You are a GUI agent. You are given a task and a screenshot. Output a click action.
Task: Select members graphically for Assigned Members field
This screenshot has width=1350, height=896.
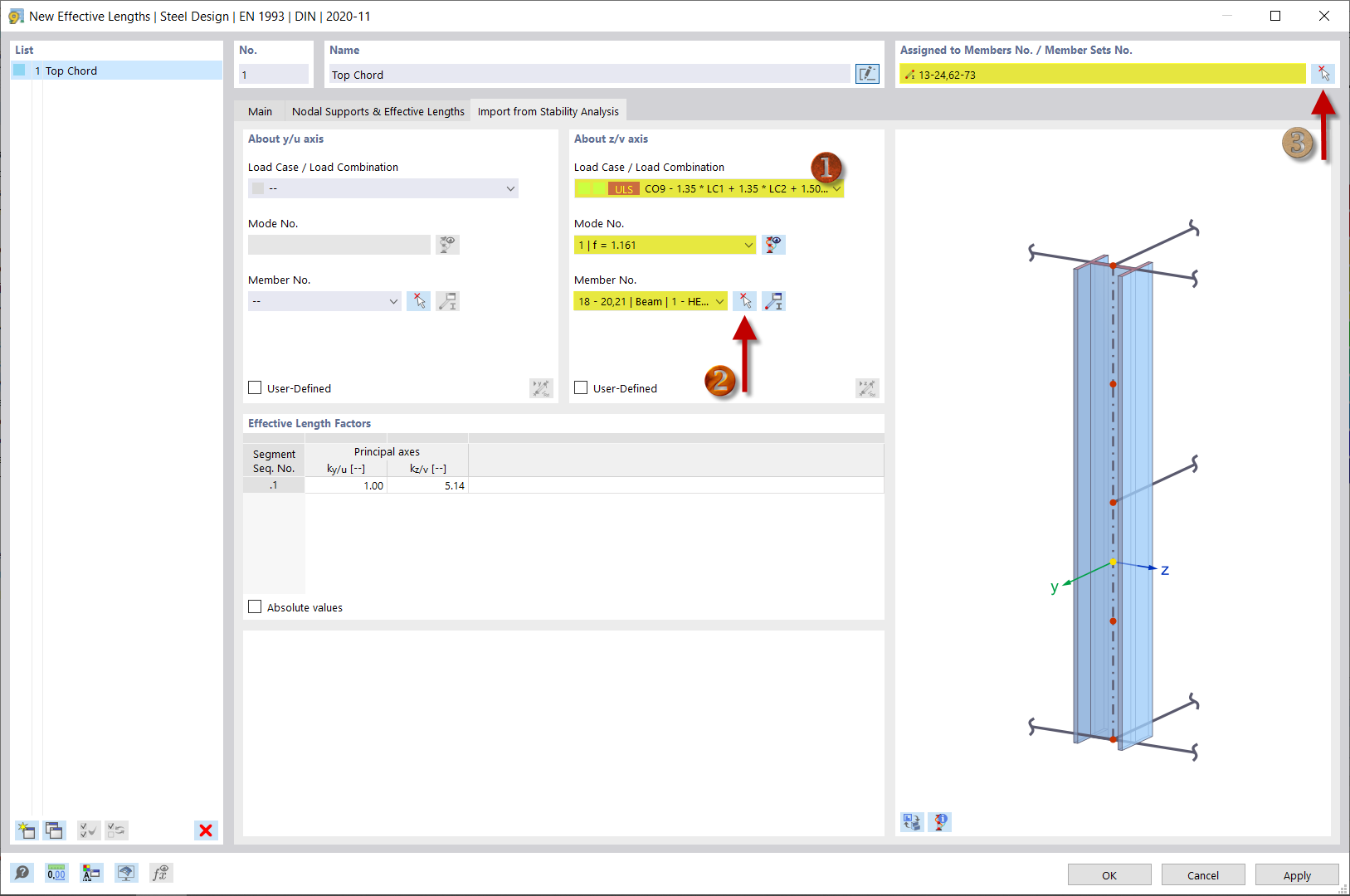(x=1323, y=74)
